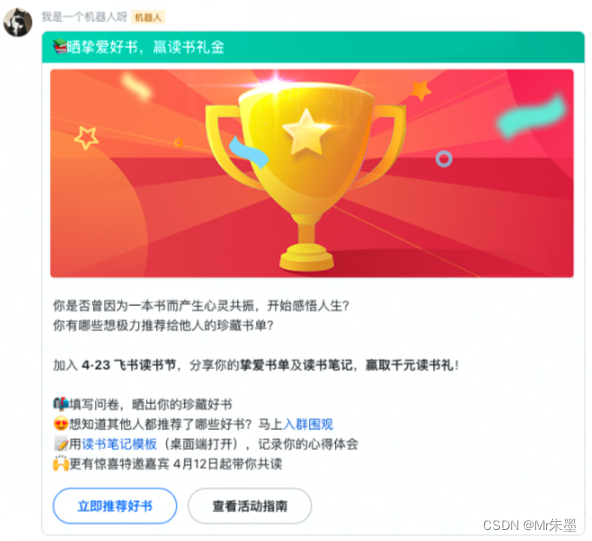Click the card title 晒挚爱好书，赢读书礼金
This screenshot has width=592, height=541.
(146, 48)
